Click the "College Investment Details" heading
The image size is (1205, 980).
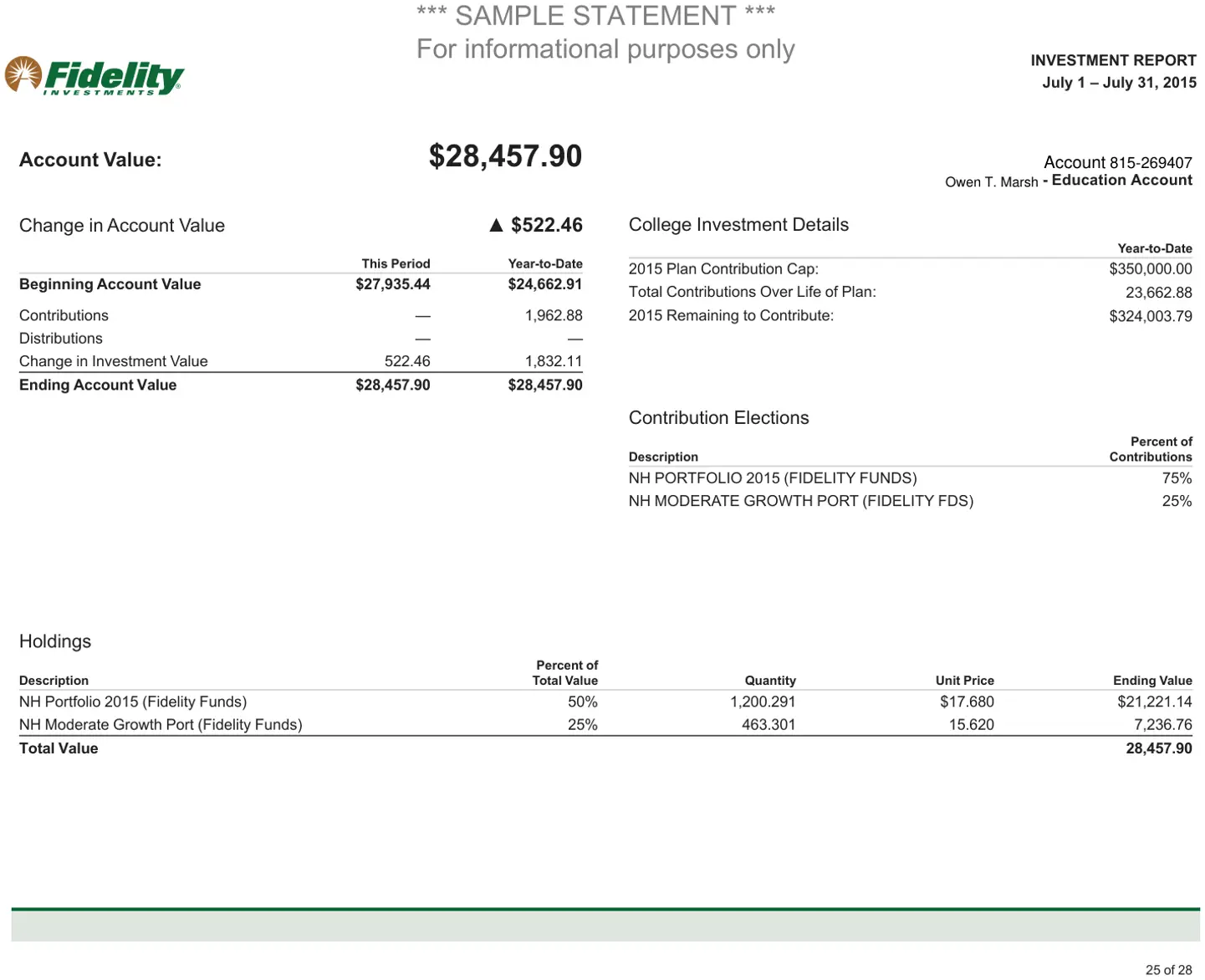tap(738, 225)
